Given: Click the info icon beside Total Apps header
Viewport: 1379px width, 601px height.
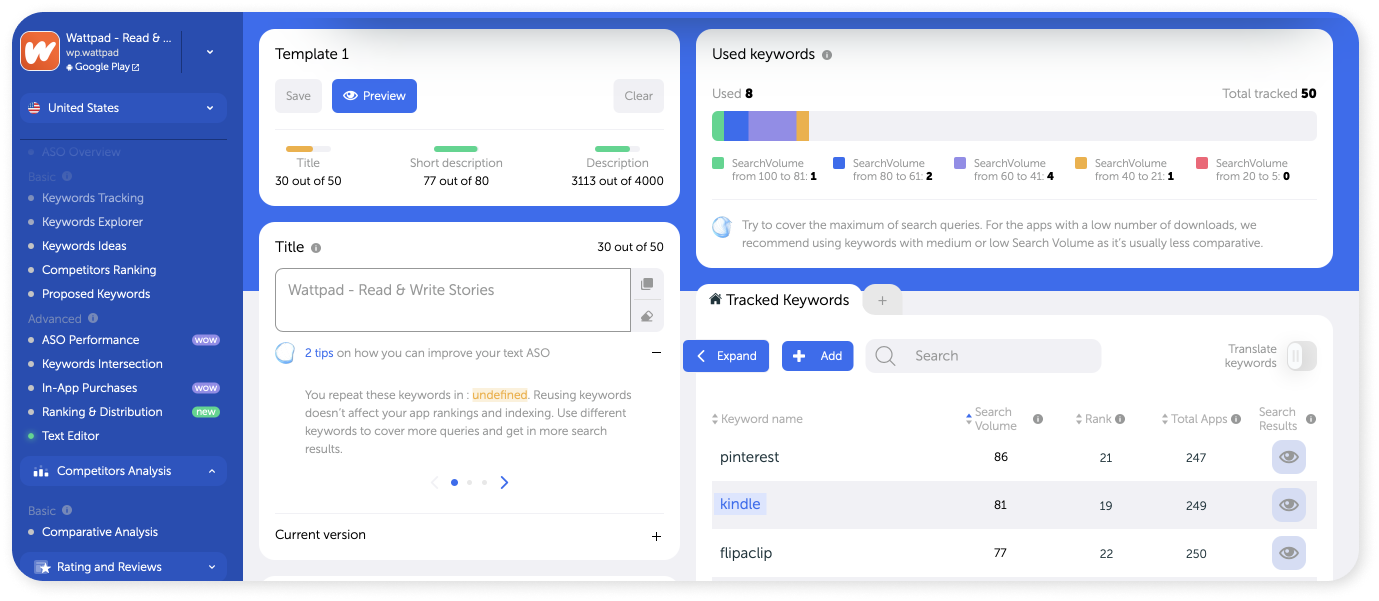Looking at the screenshot, I should click(x=1236, y=419).
